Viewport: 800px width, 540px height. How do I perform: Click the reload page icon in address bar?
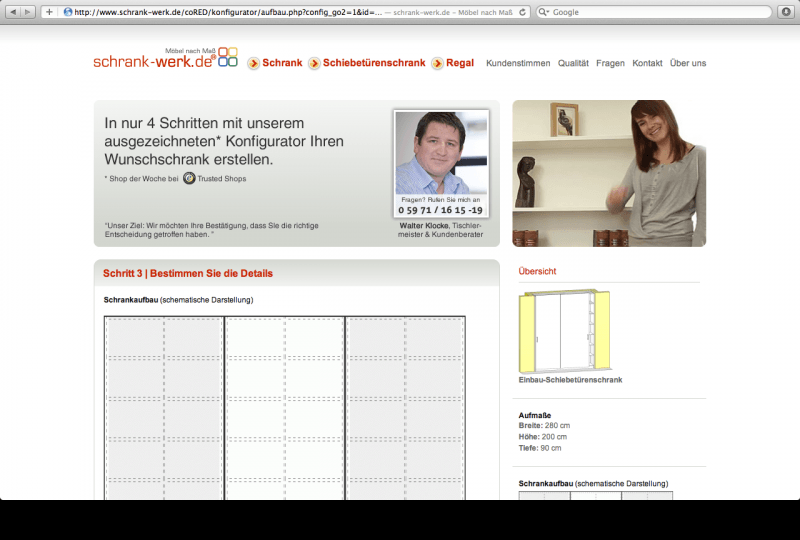(x=522, y=12)
